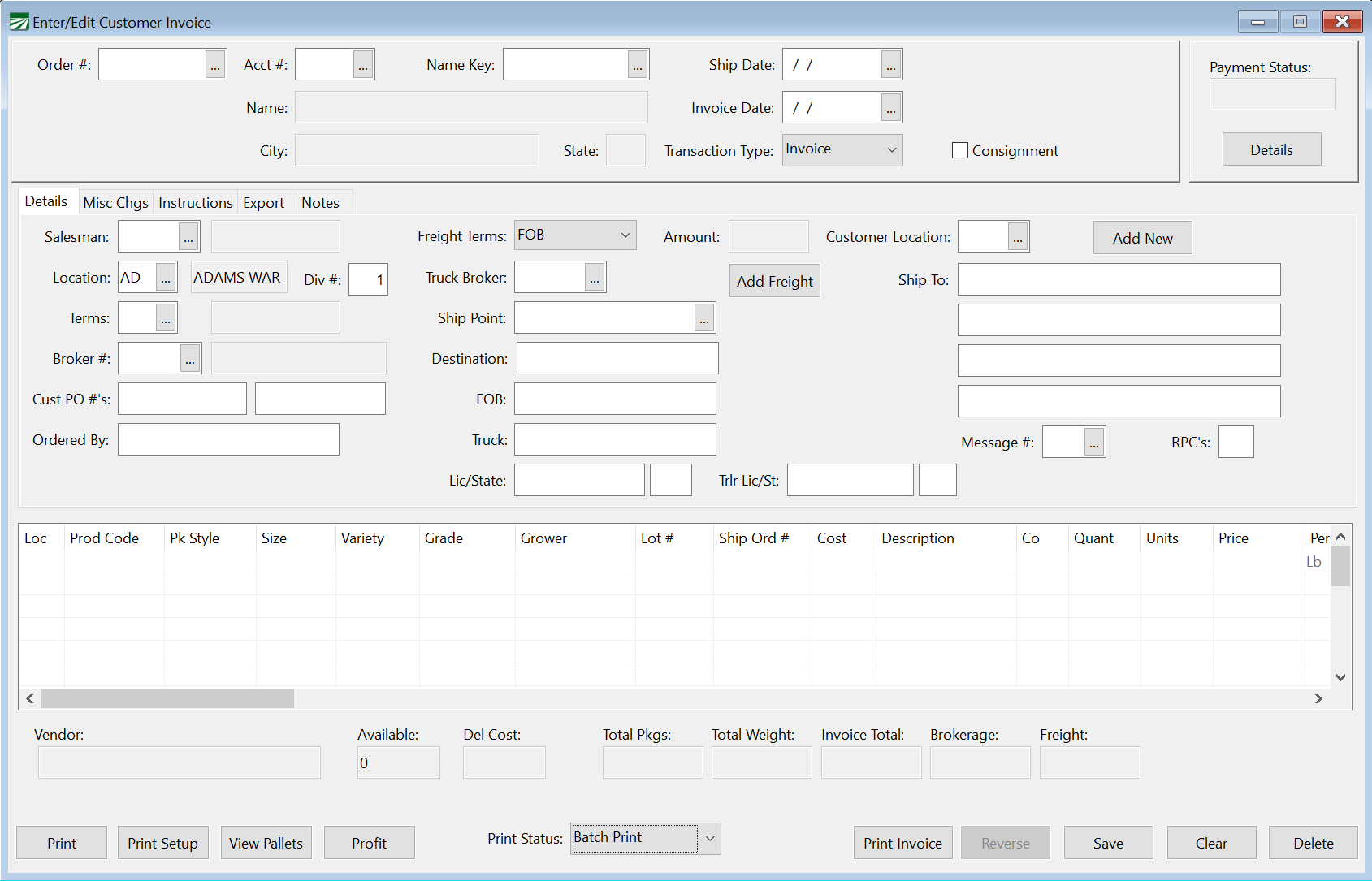Click the Ship Point lookup button
Screen dimensions: 1372x881
(x=704, y=318)
